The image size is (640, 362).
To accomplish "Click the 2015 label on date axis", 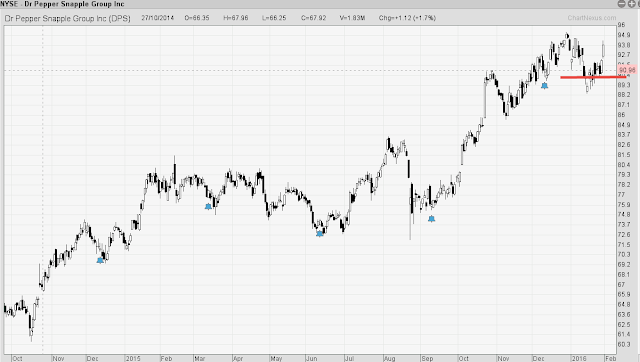I will tap(133, 358).
